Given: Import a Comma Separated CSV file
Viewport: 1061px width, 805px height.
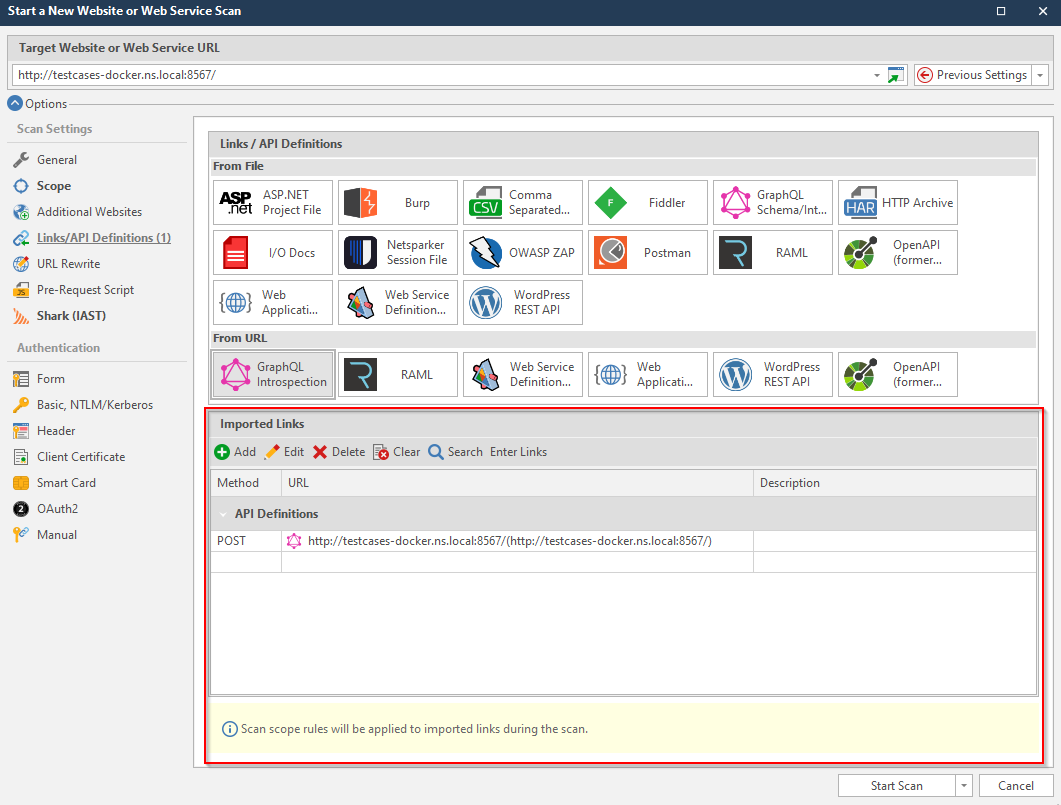Looking at the screenshot, I should coord(522,203).
